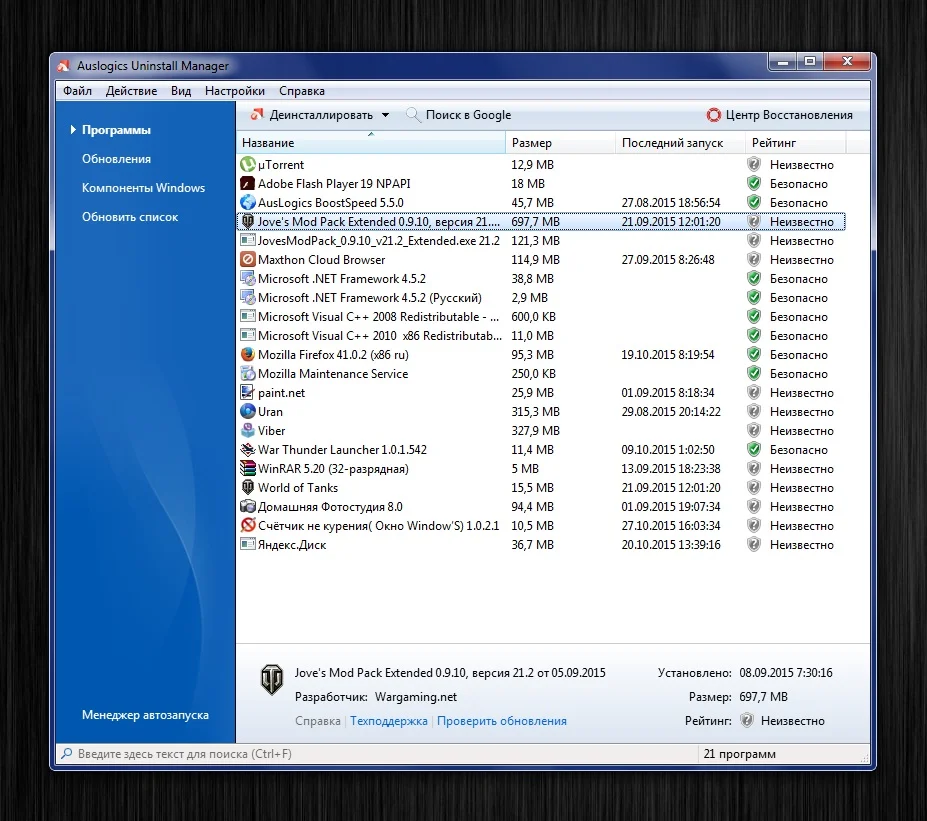This screenshot has width=927, height=821.
Task: Focus the search text field at bottom
Action: coord(370,754)
